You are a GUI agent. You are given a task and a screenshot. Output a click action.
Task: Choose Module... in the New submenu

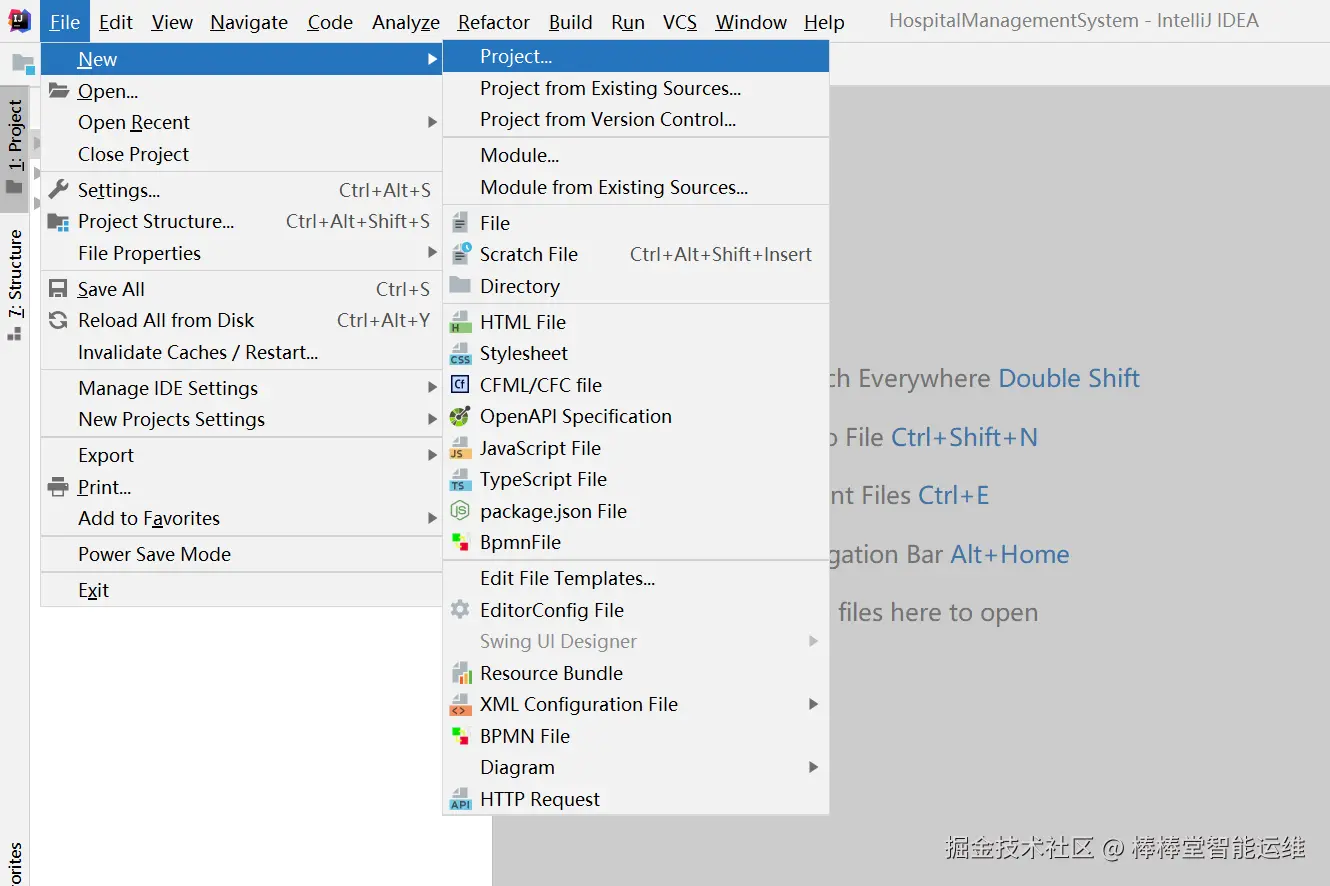pos(636,156)
